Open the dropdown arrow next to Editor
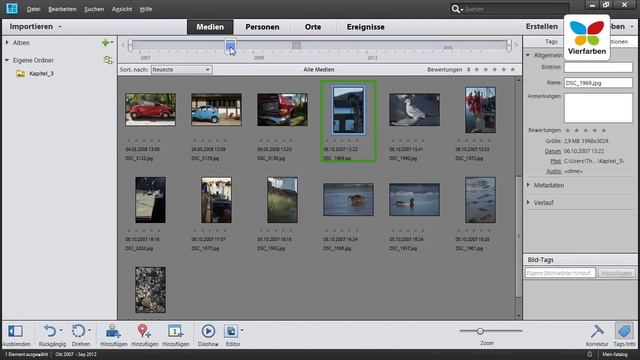Image resolution: width=640 pixels, height=360 pixels. [x=242, y=330]
